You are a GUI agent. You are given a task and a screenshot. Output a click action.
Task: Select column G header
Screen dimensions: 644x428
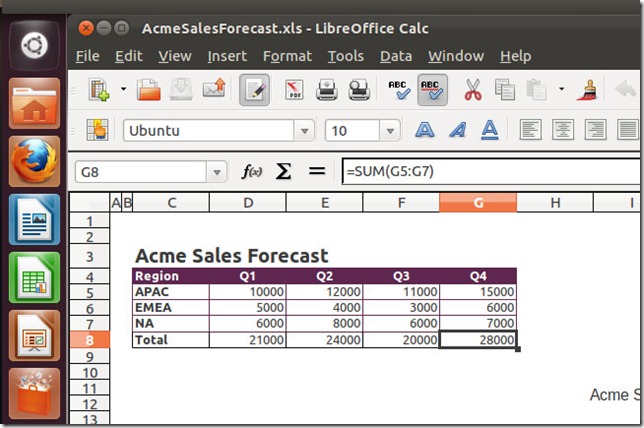(478, 202)
